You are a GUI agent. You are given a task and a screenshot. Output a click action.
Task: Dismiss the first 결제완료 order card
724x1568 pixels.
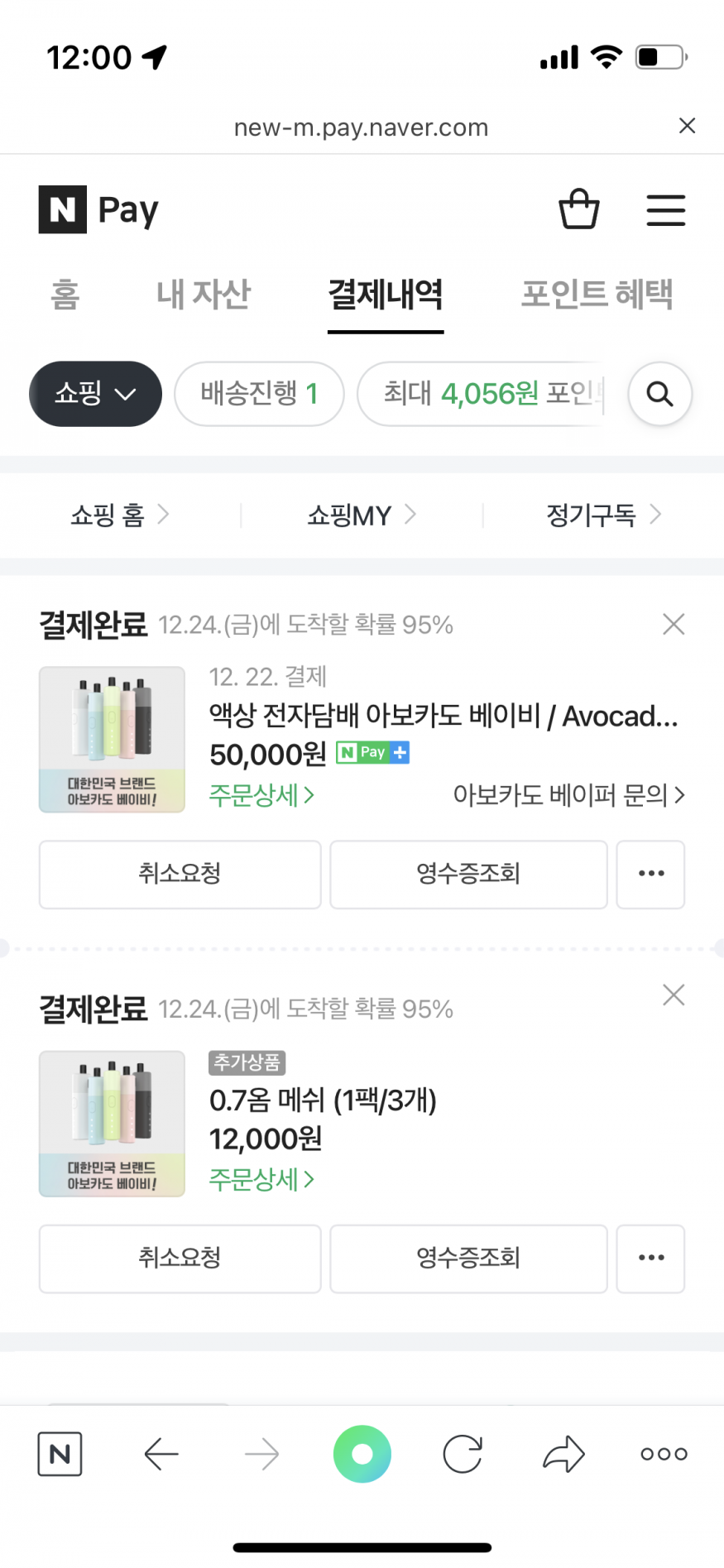pyautogui.click(x=674, y=625)
